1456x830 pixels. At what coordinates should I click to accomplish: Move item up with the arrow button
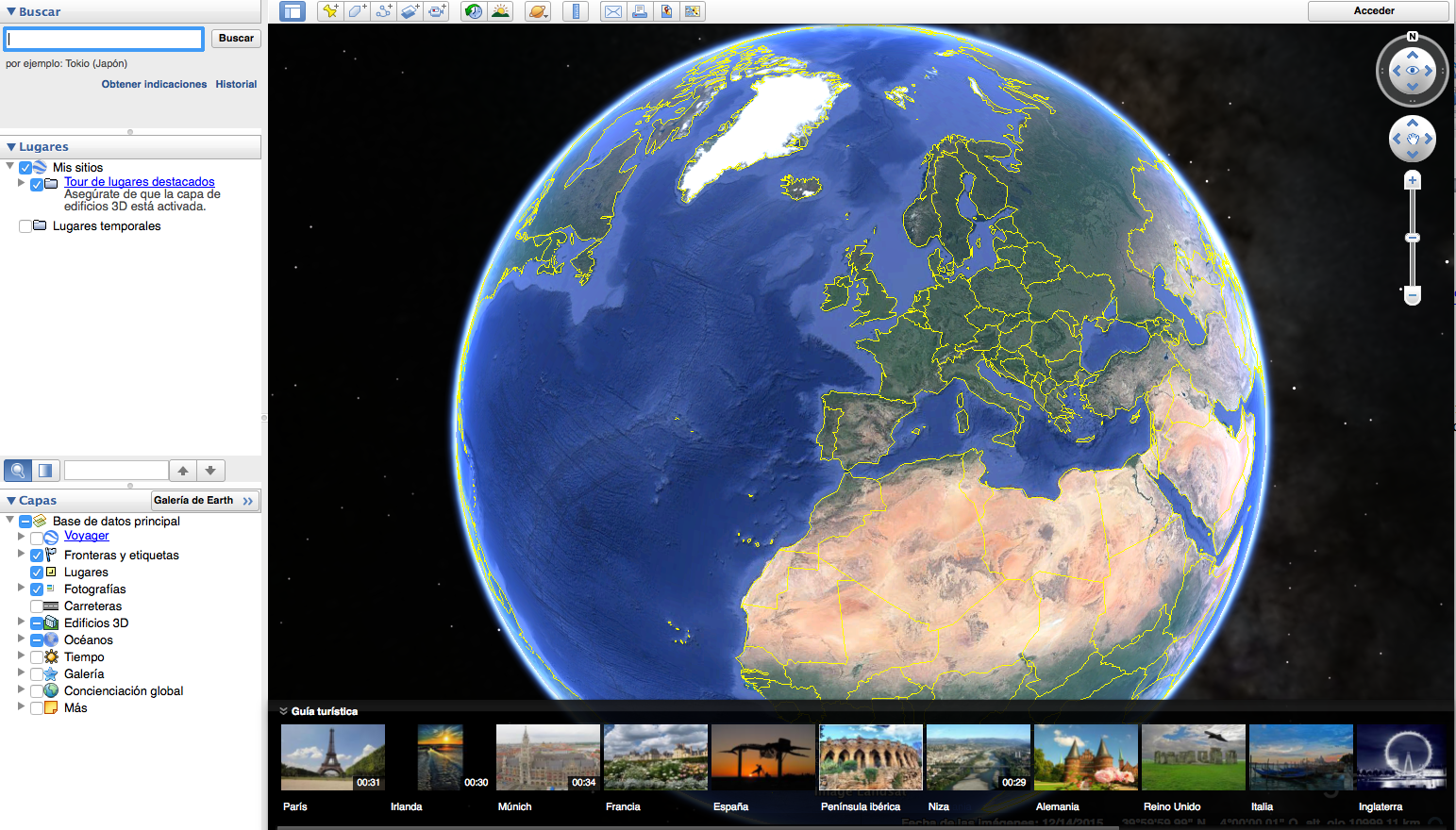point(183,470)
